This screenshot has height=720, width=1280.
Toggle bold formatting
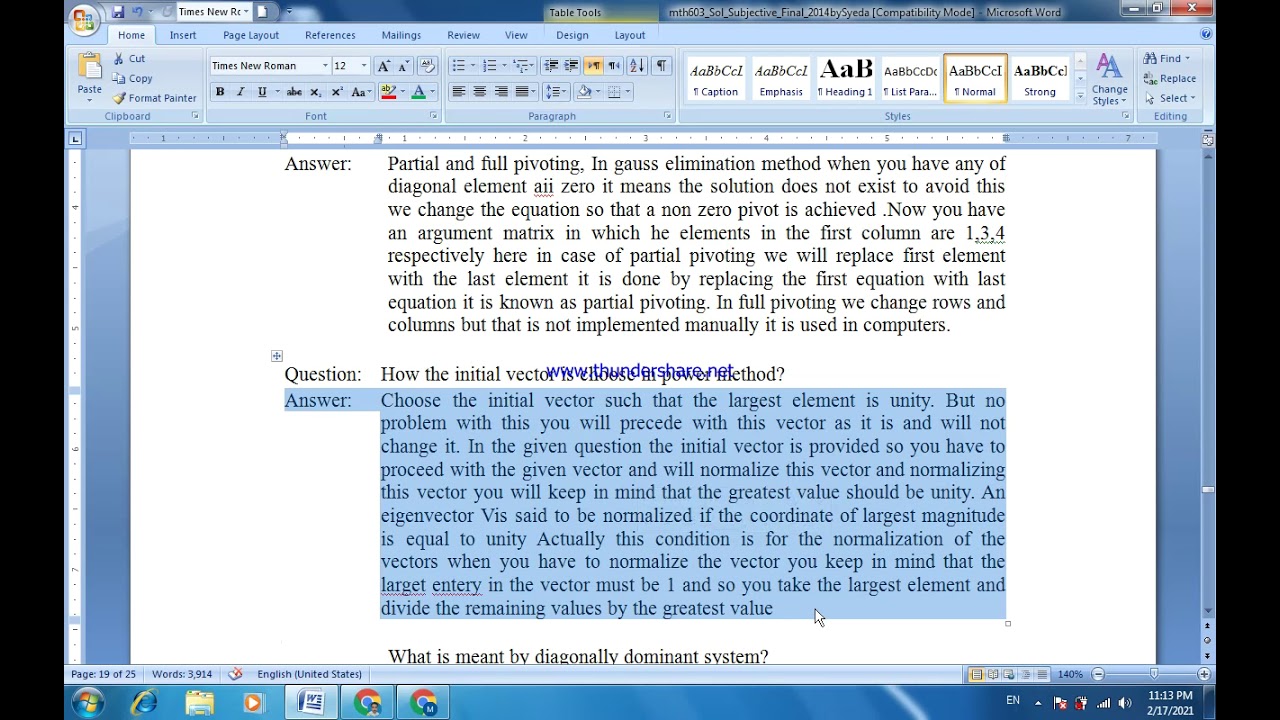[x=220, y=92]
